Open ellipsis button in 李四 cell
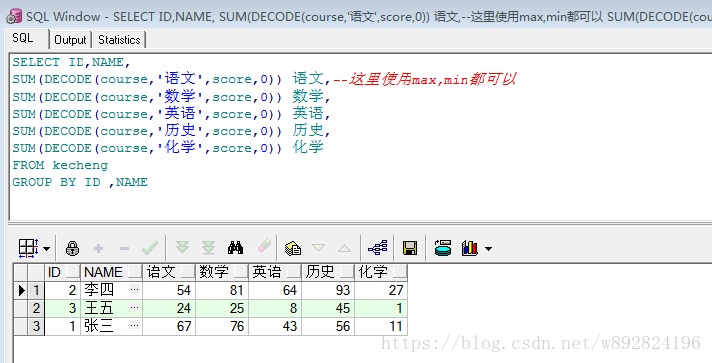This screenshot has width=712, height=363. tap(134, 289)
